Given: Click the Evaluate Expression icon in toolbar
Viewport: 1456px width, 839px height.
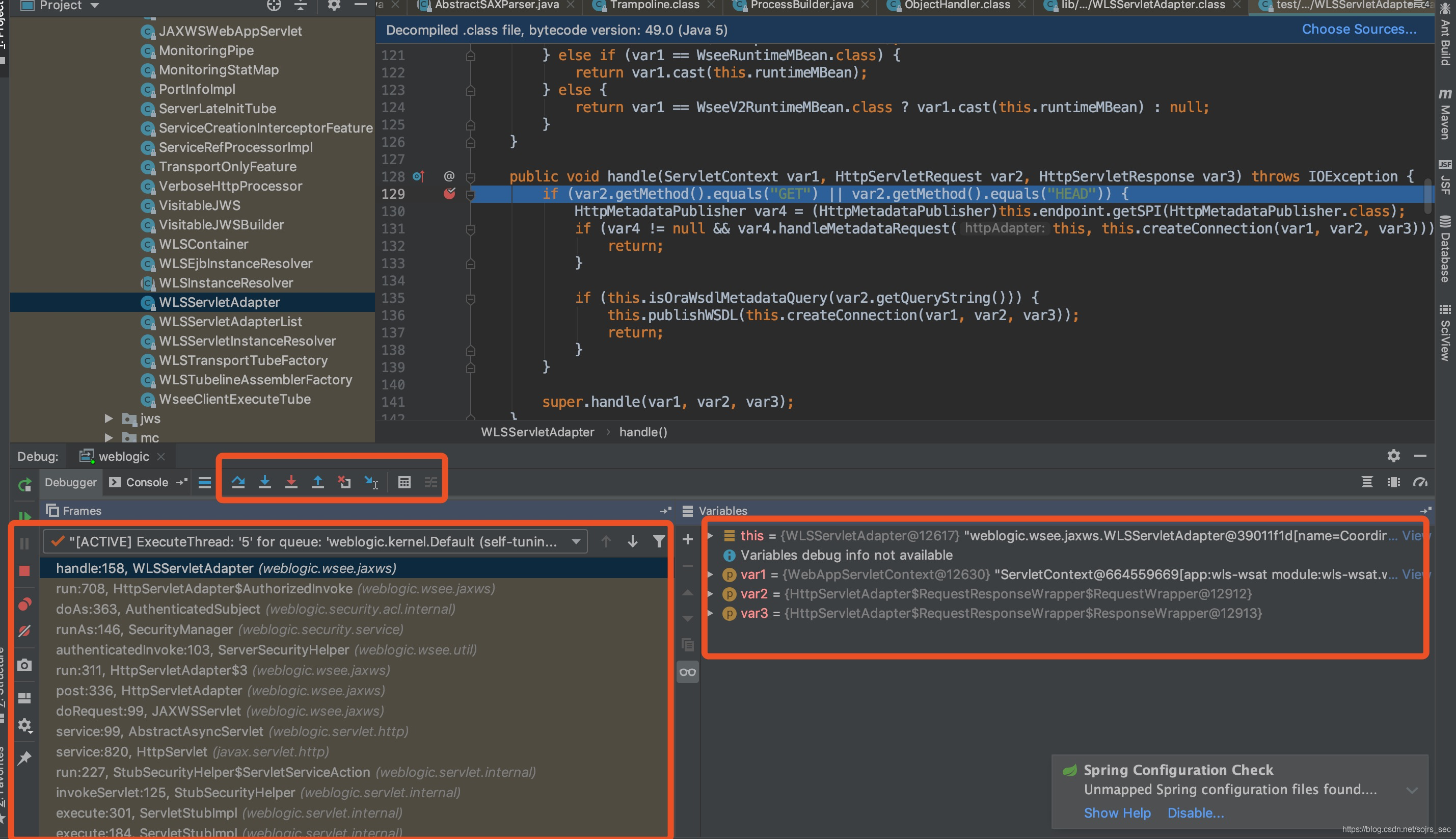Looking at the screenshot, I should coord(405,482).
